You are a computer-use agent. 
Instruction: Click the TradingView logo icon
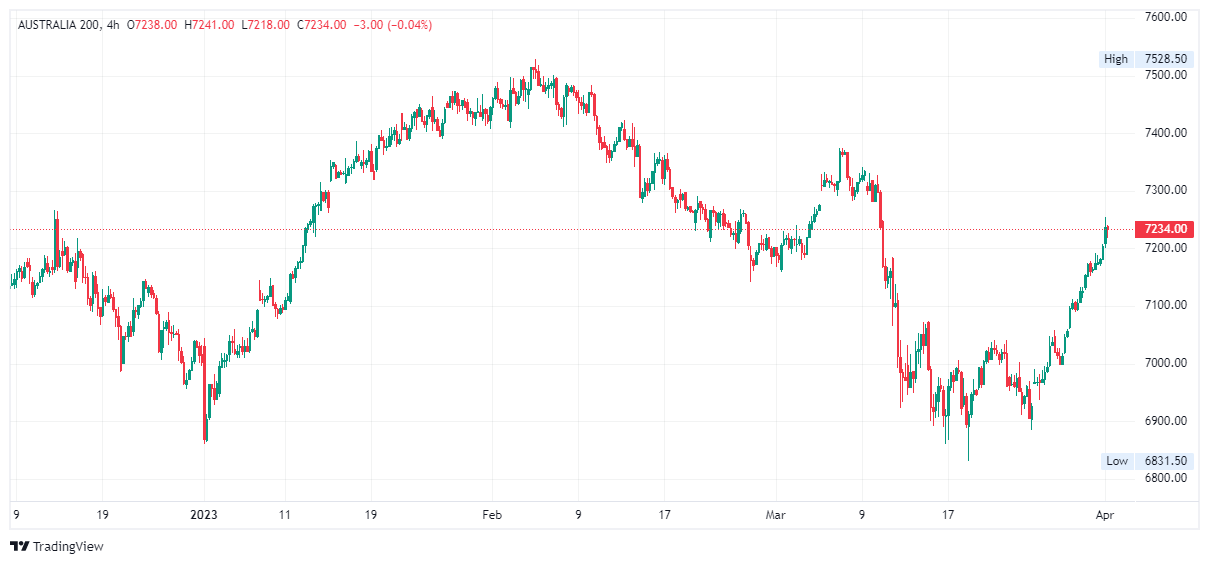[19, 547]
